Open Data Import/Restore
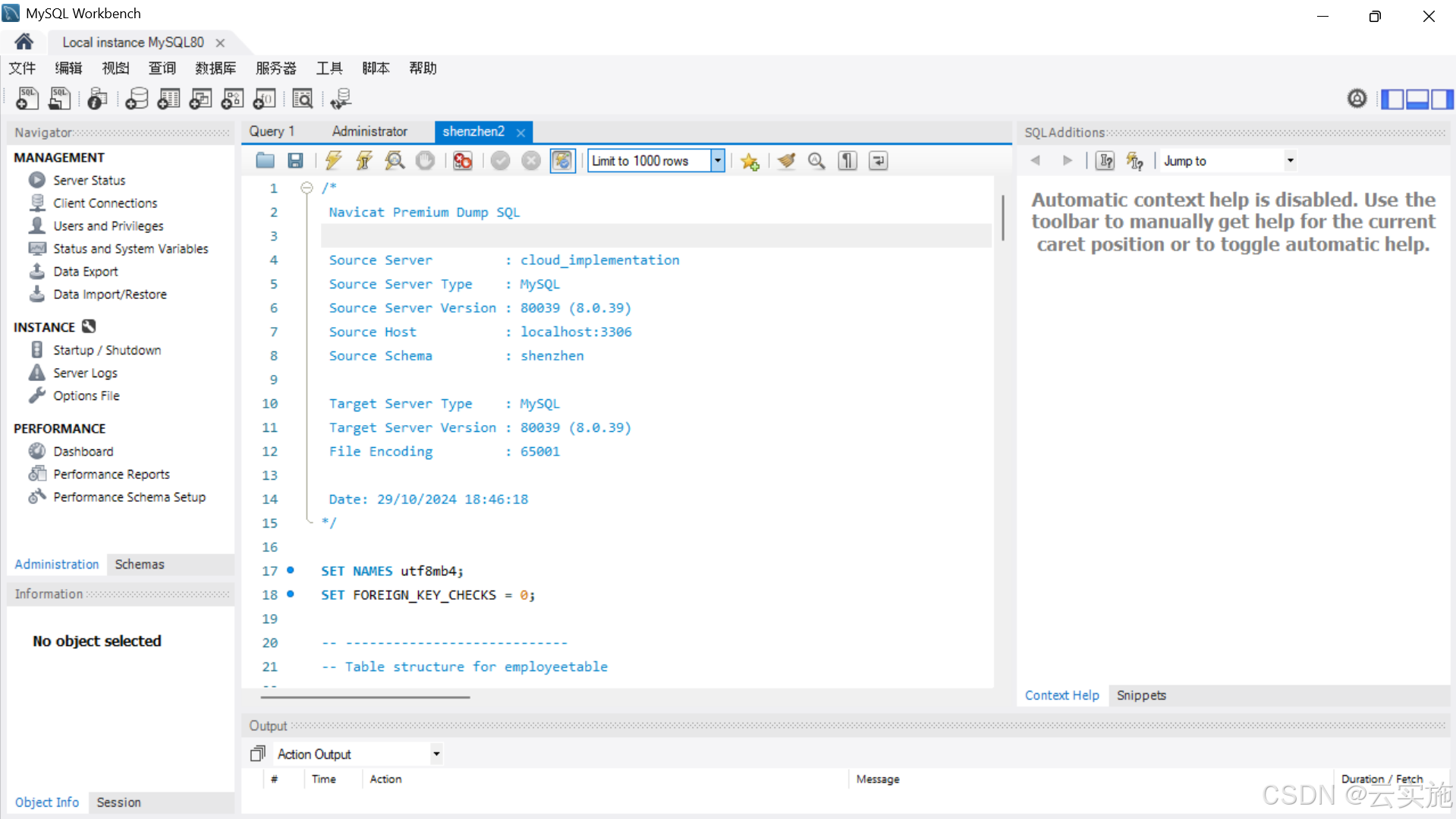This screenshot has height=819, width=1456. pyautogui.click(x=109, y=294)
